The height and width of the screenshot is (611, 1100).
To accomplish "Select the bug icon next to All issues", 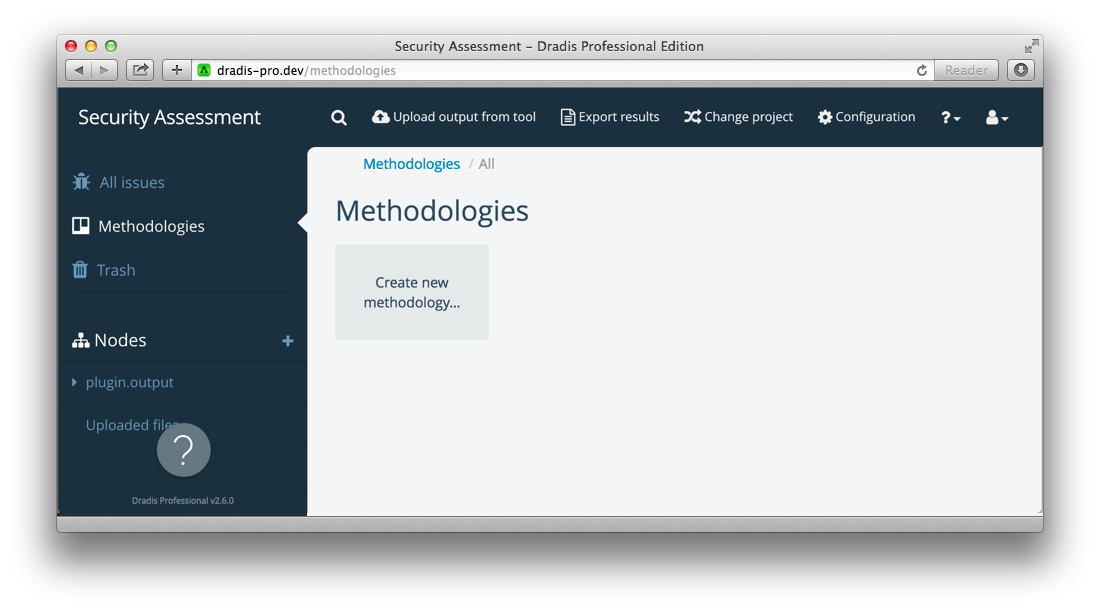I will point(80,181).
